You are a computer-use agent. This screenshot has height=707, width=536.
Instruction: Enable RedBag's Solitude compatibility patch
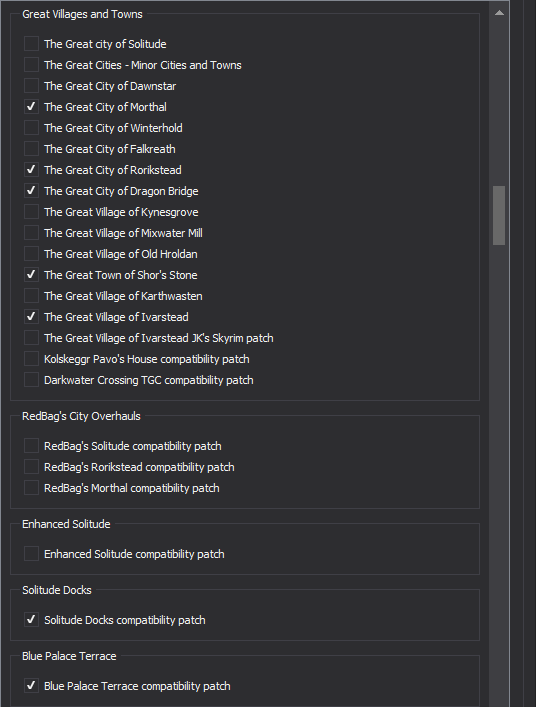[31, 446]
